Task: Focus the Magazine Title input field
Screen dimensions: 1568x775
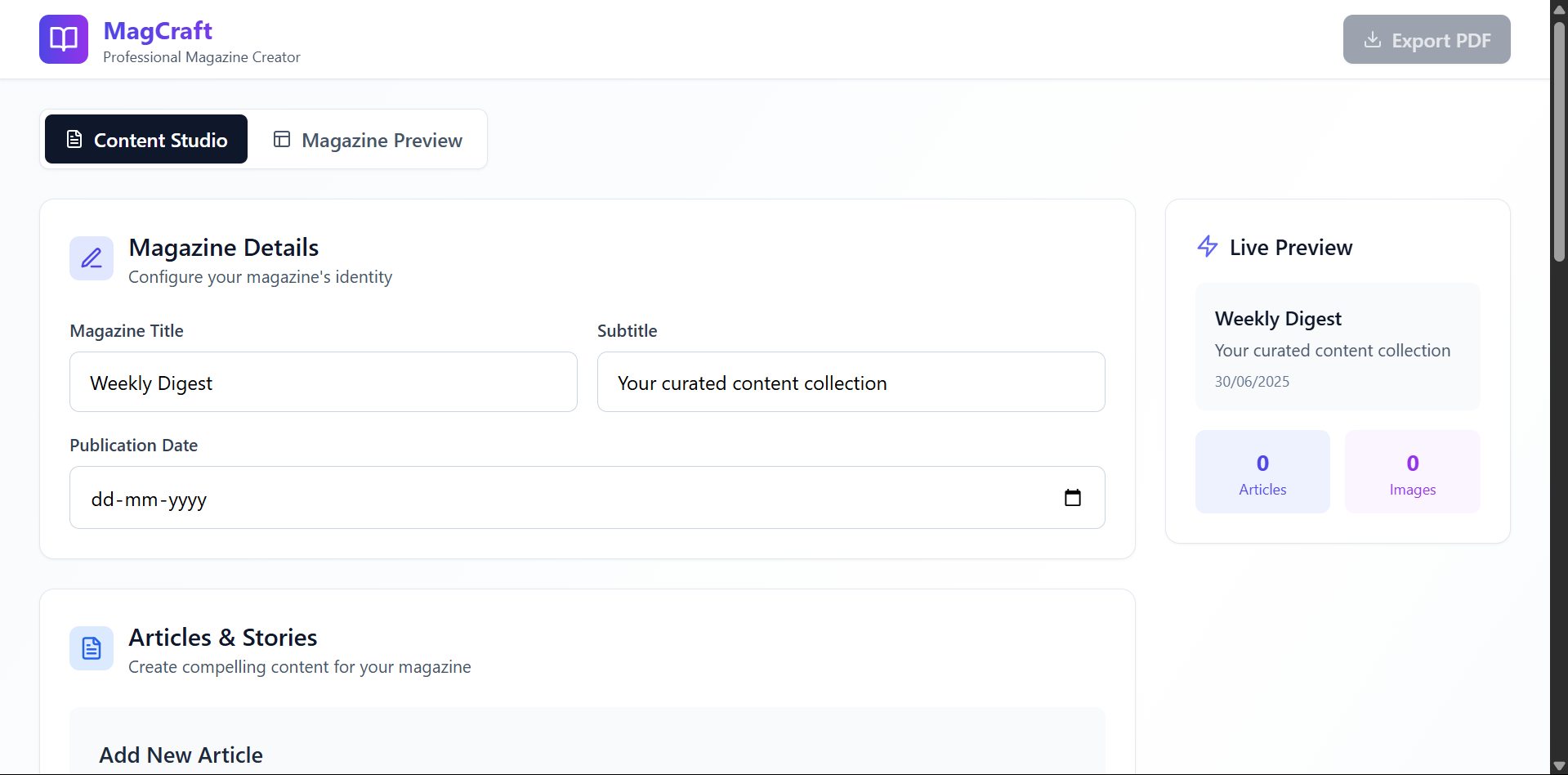Action: tap(324, 383)
